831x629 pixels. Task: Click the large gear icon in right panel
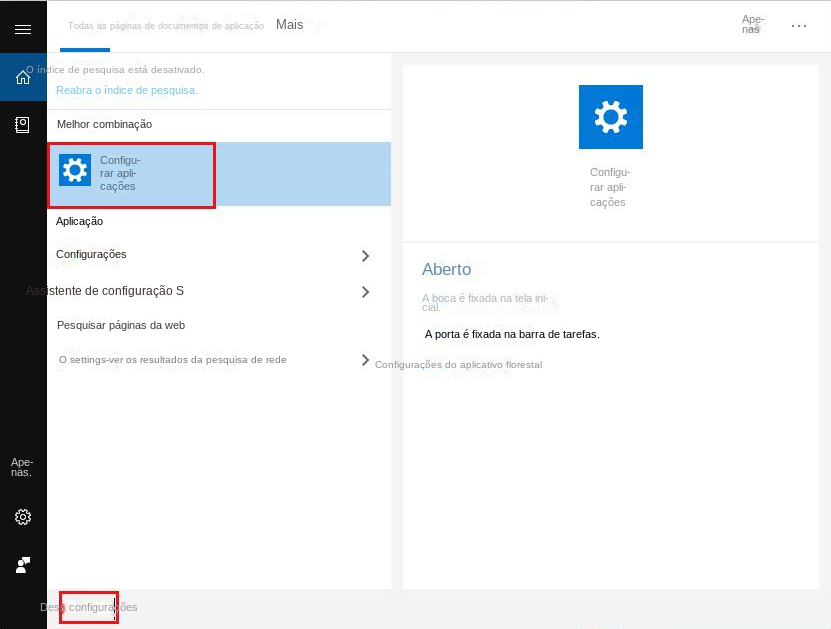(610, 116)
